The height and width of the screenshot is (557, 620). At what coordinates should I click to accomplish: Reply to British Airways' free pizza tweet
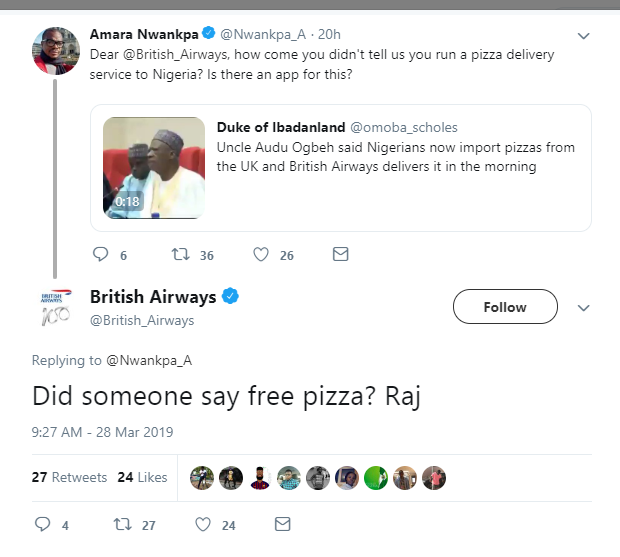pos(42,524)
